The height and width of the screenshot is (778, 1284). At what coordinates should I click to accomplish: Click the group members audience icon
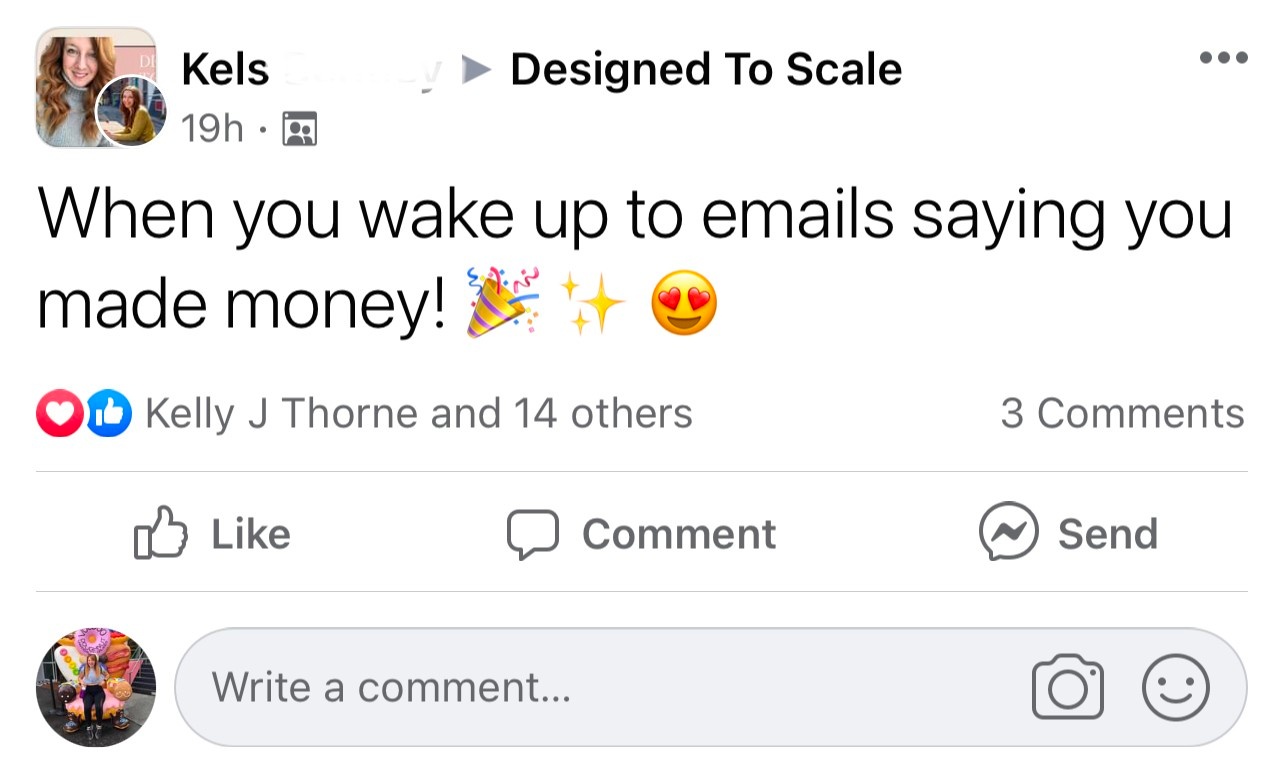pyautogui.click(x=300, y=129)
